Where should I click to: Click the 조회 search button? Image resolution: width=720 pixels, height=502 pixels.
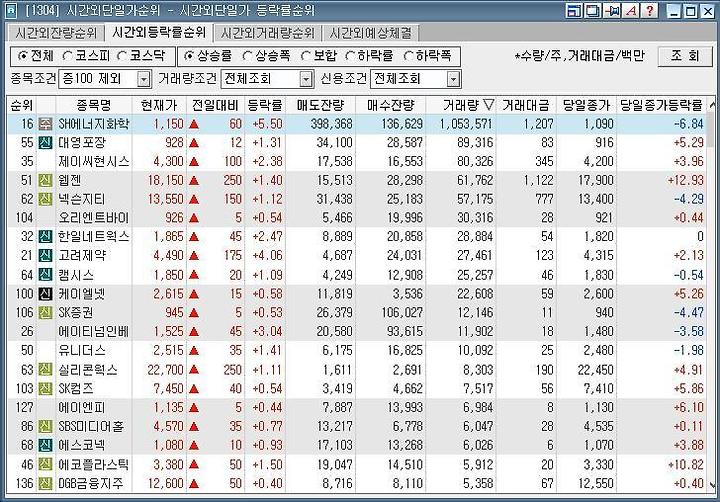[x=685, y=56]
